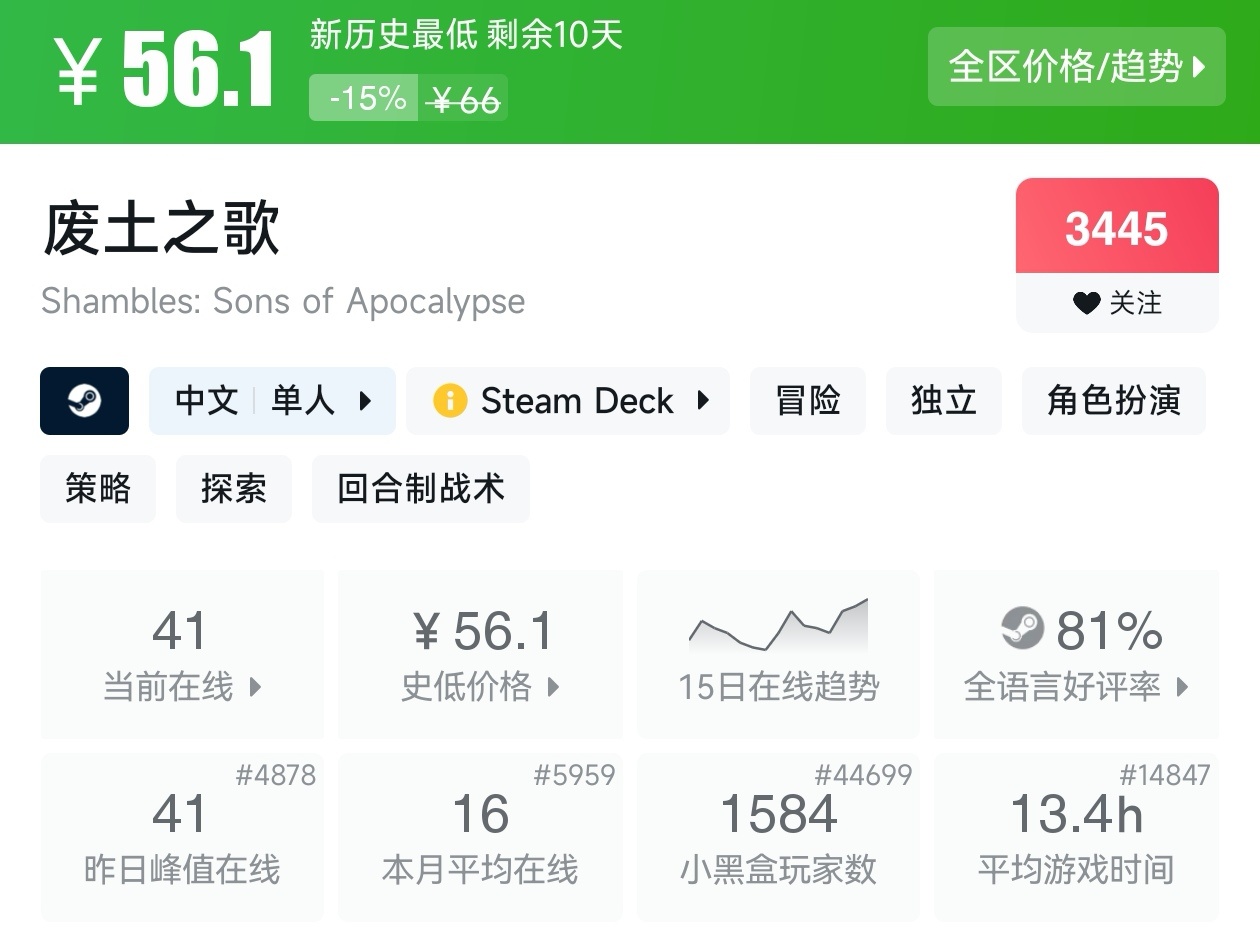Select the 冒险 adventure tag
This screenshot has width=1260, height=943.
[x=808, y=401]
